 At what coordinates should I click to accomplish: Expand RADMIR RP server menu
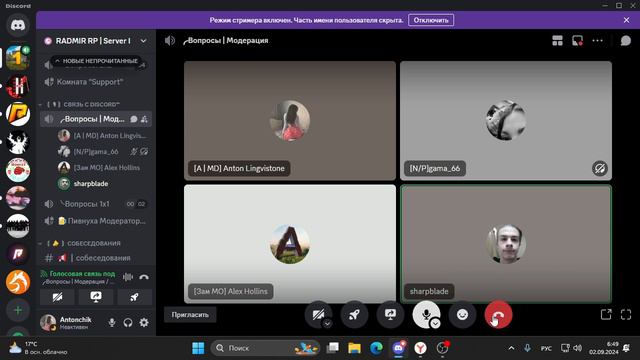tap(143, 41)
